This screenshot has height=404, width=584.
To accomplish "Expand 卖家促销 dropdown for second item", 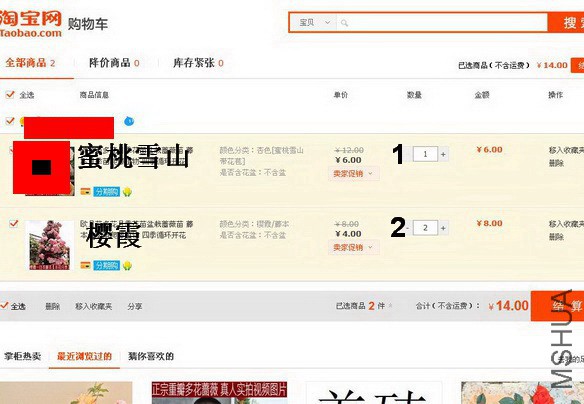I will pos(353,247).
